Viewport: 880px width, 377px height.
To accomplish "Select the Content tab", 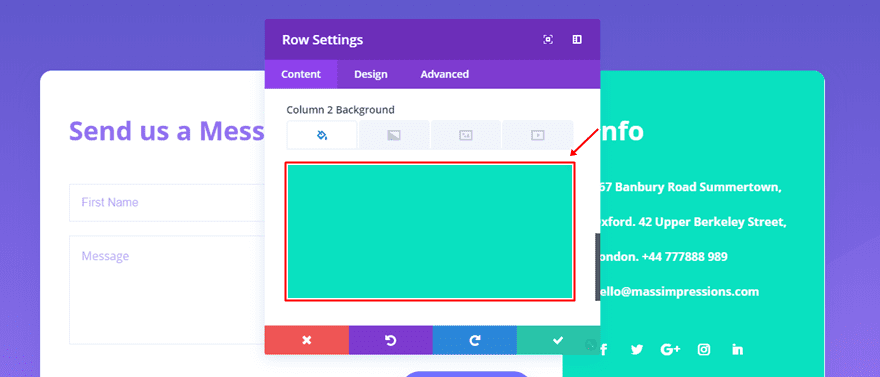I will (x=301, y=74).
